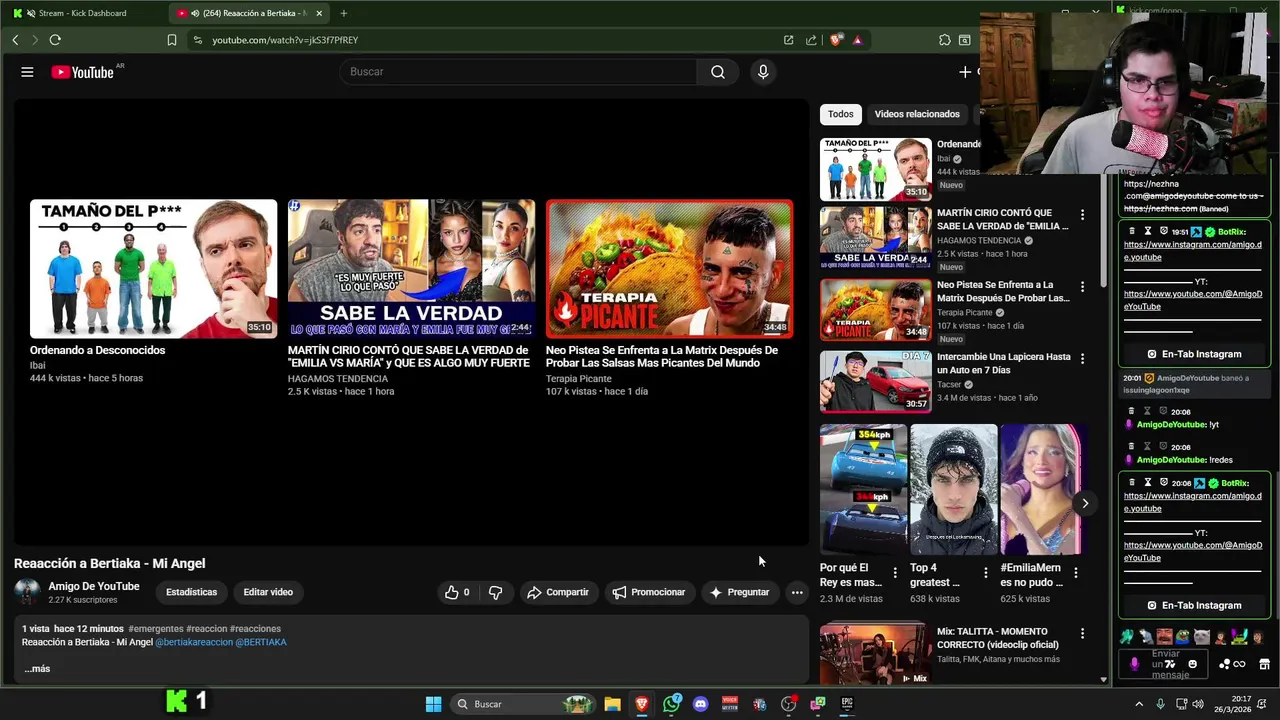Click the channel avatar beside Amigo De YouTube

coord(27,592)
